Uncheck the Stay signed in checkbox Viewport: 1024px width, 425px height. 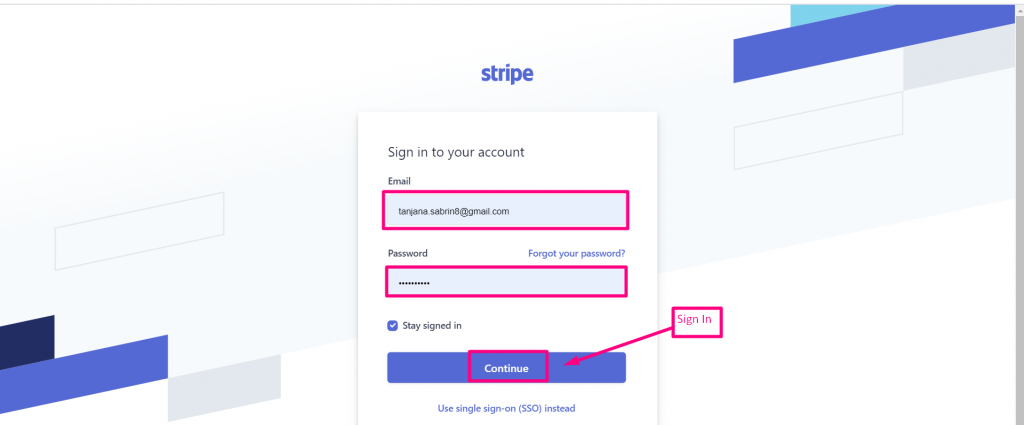393,326
